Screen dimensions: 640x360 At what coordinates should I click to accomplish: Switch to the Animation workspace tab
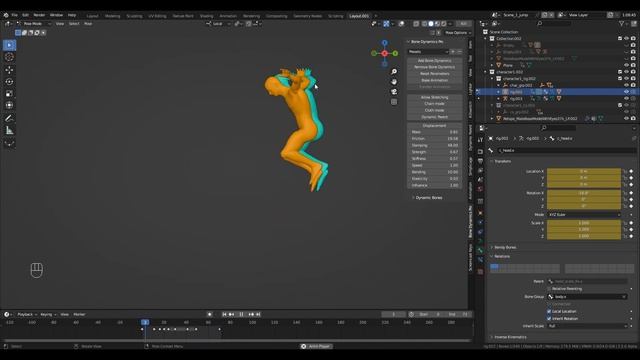228,16
